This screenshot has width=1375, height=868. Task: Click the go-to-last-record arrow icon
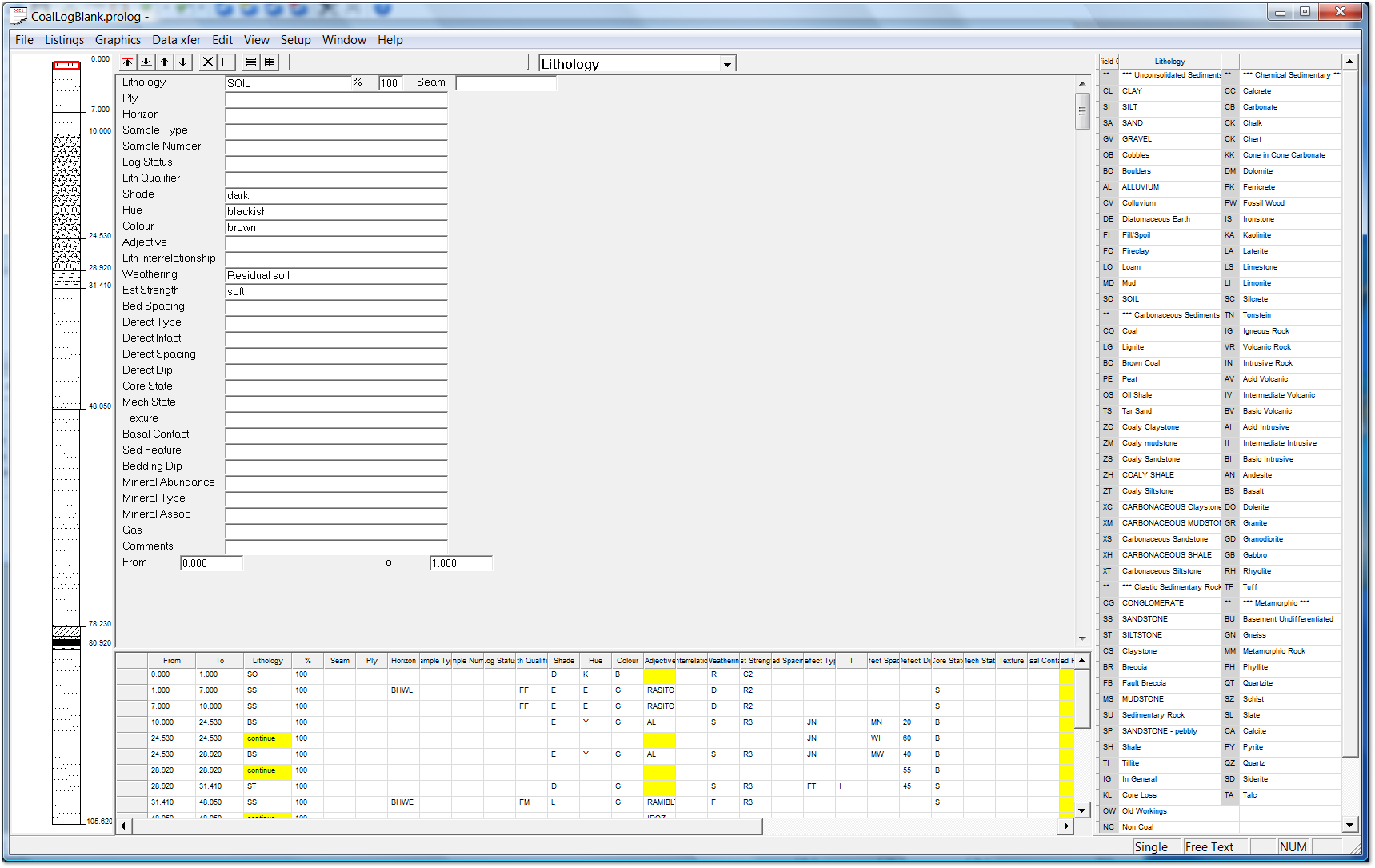point(146,62)
